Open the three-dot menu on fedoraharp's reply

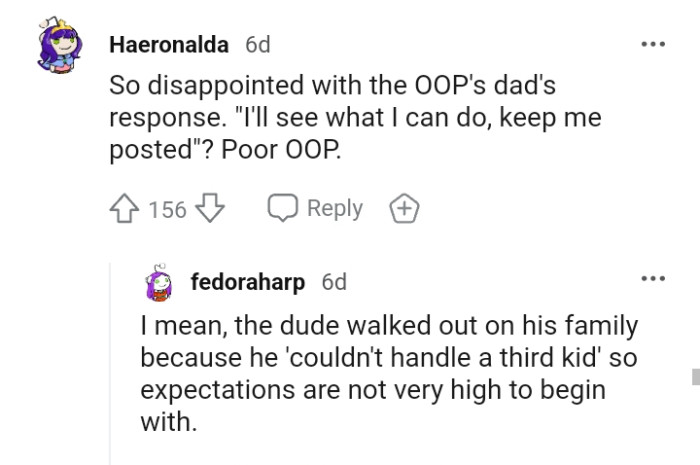tap(653, 278)
